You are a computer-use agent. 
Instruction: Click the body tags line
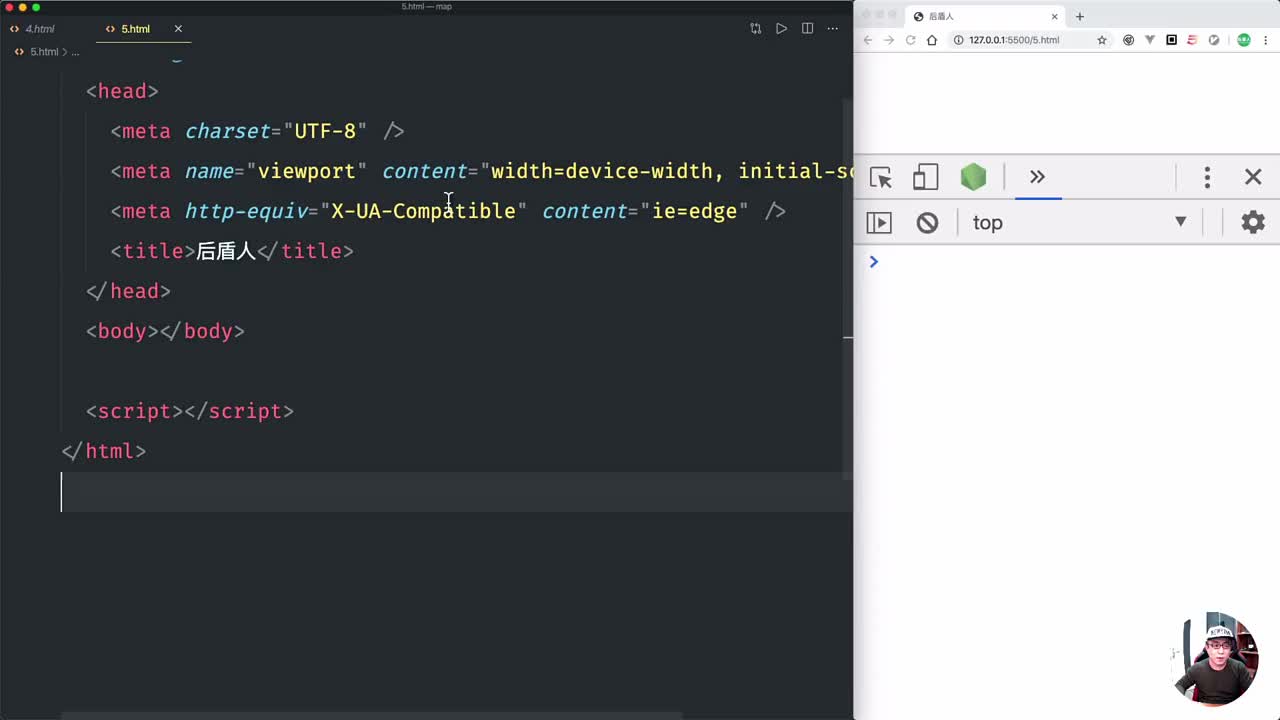pos(165,331)
